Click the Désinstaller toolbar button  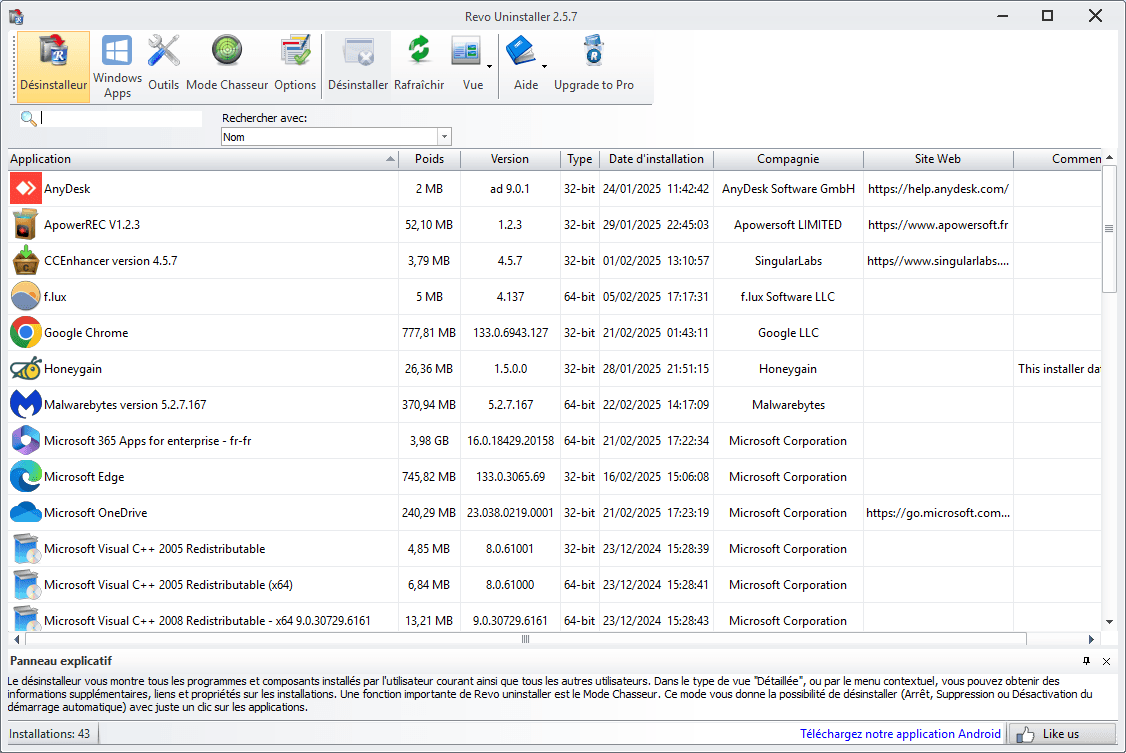tap(358, 66)
